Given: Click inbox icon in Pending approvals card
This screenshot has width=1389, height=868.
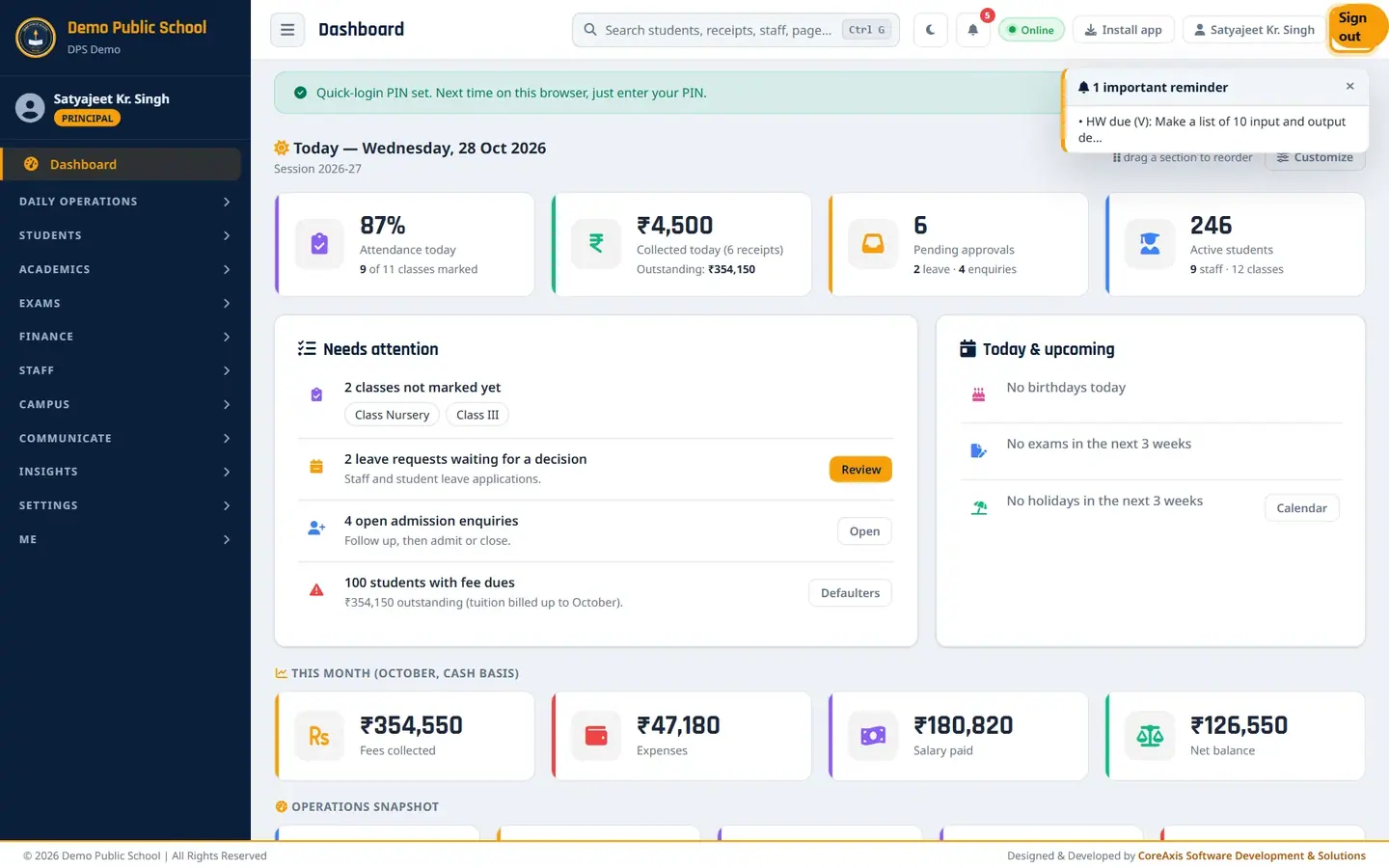Looking at the screenshot, I should [x=873, y=244].
